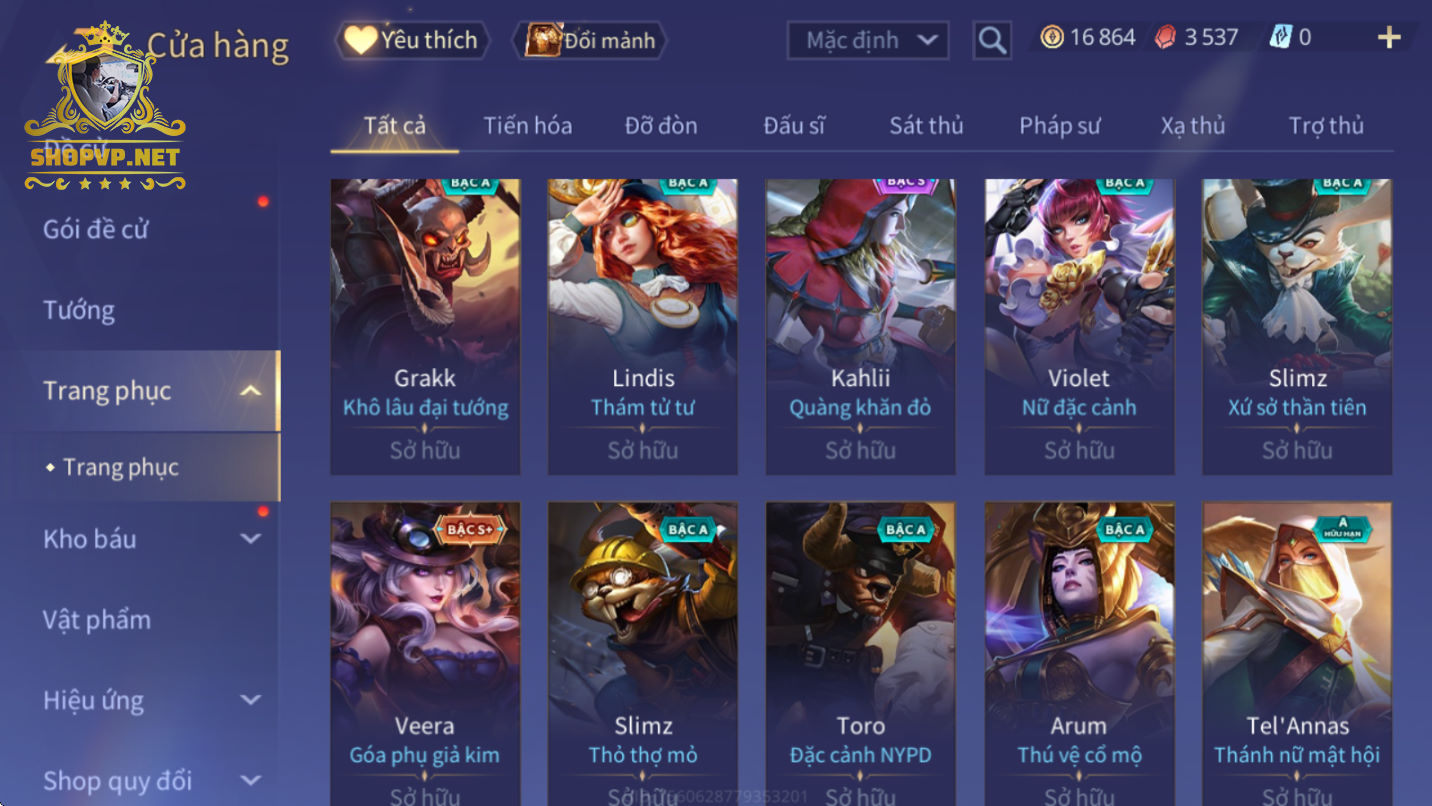Go to Tướng in the sidebar

[79, 310]
